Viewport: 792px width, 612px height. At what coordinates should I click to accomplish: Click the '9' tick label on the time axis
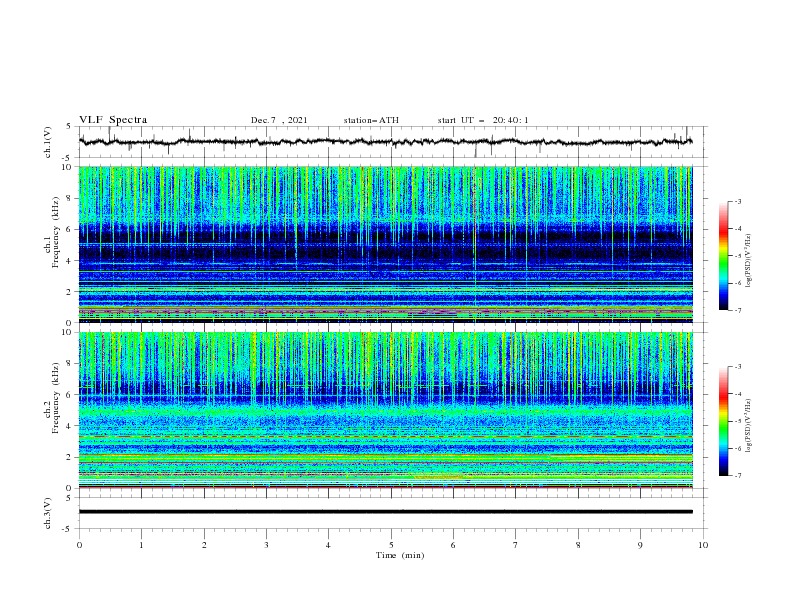pos(640,545)
